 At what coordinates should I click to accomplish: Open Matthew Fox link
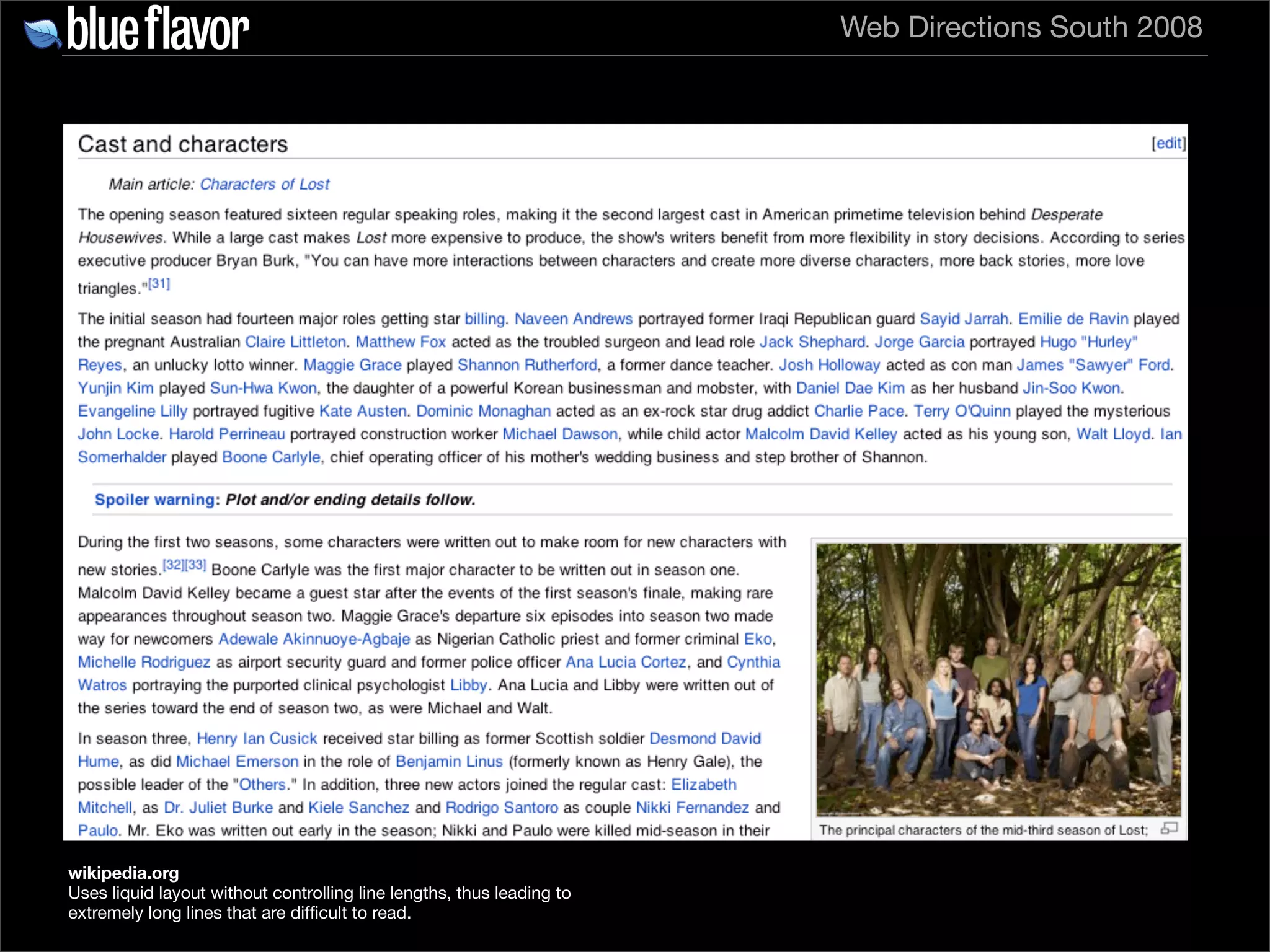[x=401, y=342]
